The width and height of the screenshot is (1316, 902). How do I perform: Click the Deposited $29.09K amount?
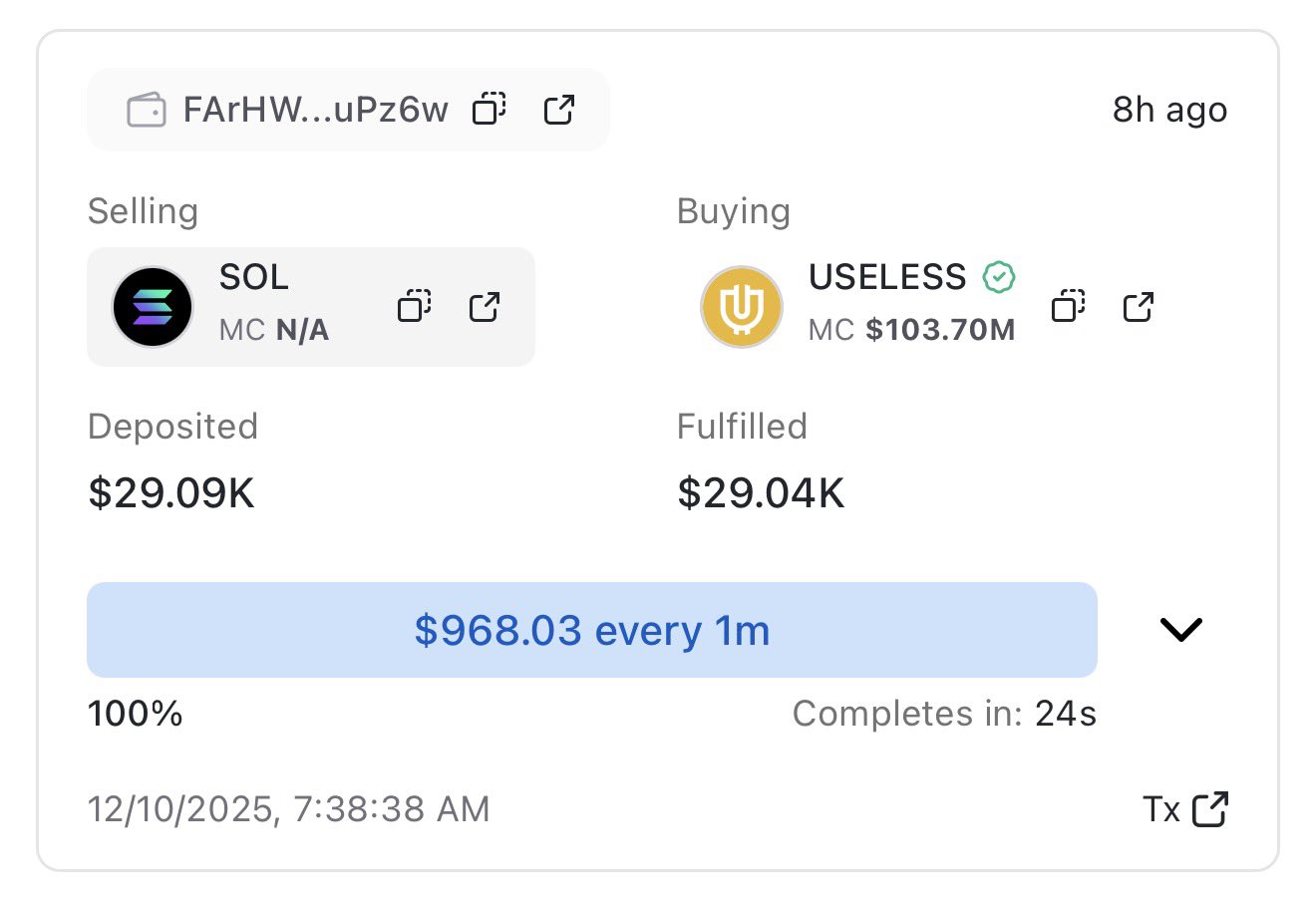(171, 492)
